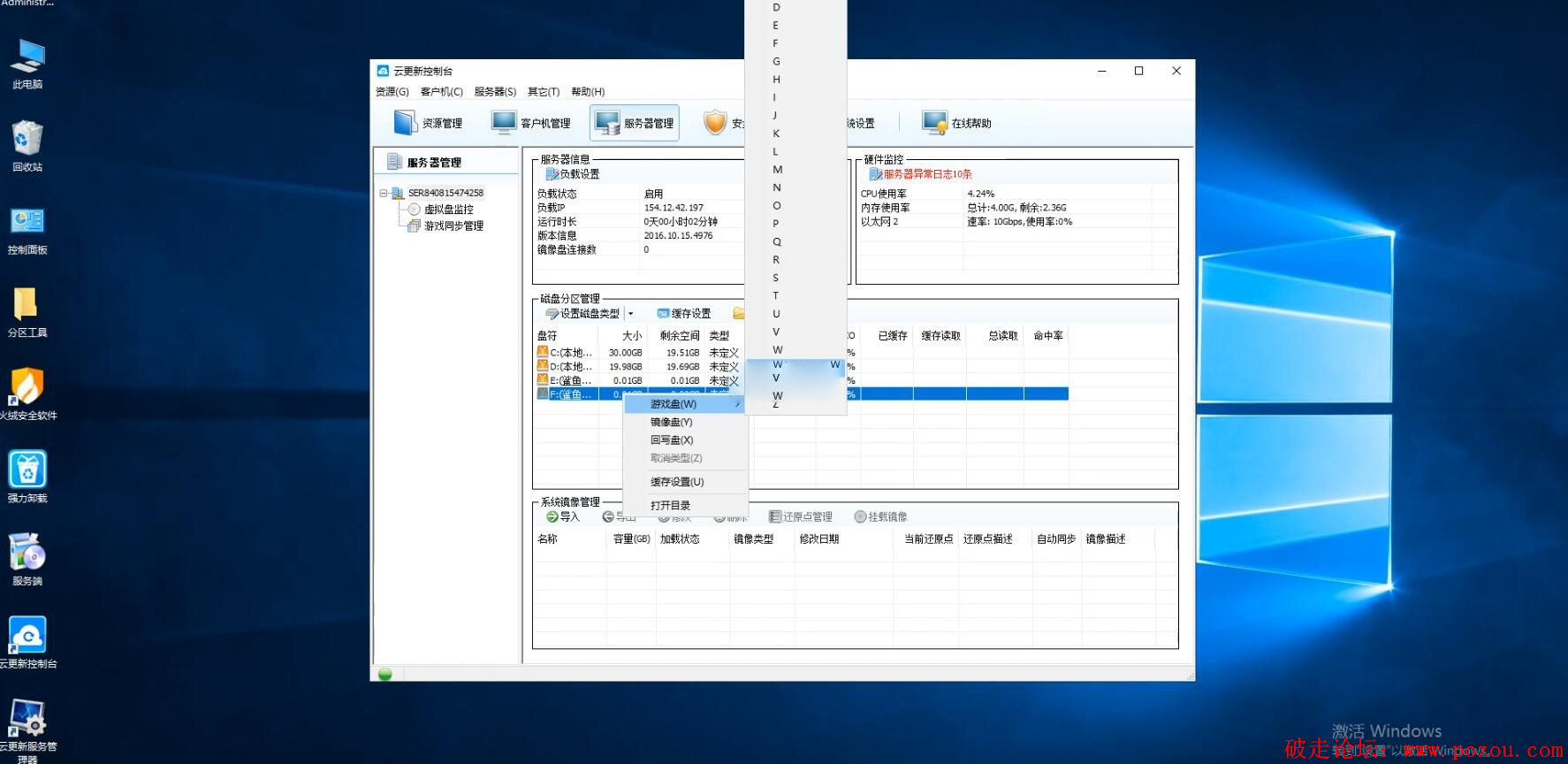Open the 其它(T) menu
Image resolution: width=1568 pixels, height=764 pixels.
point(544,92)
